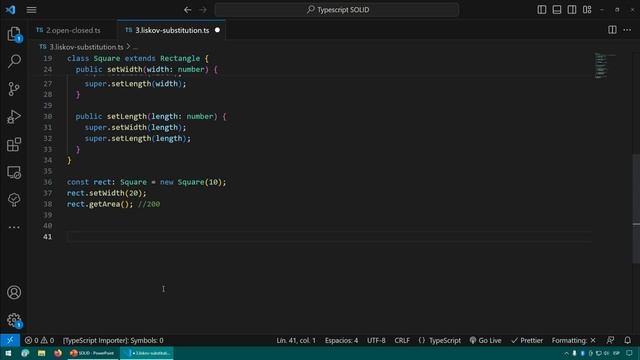Toggle bottom panel visibility
Screen dimensions: 640x360
pyautogui.click(x=557, y=10)
